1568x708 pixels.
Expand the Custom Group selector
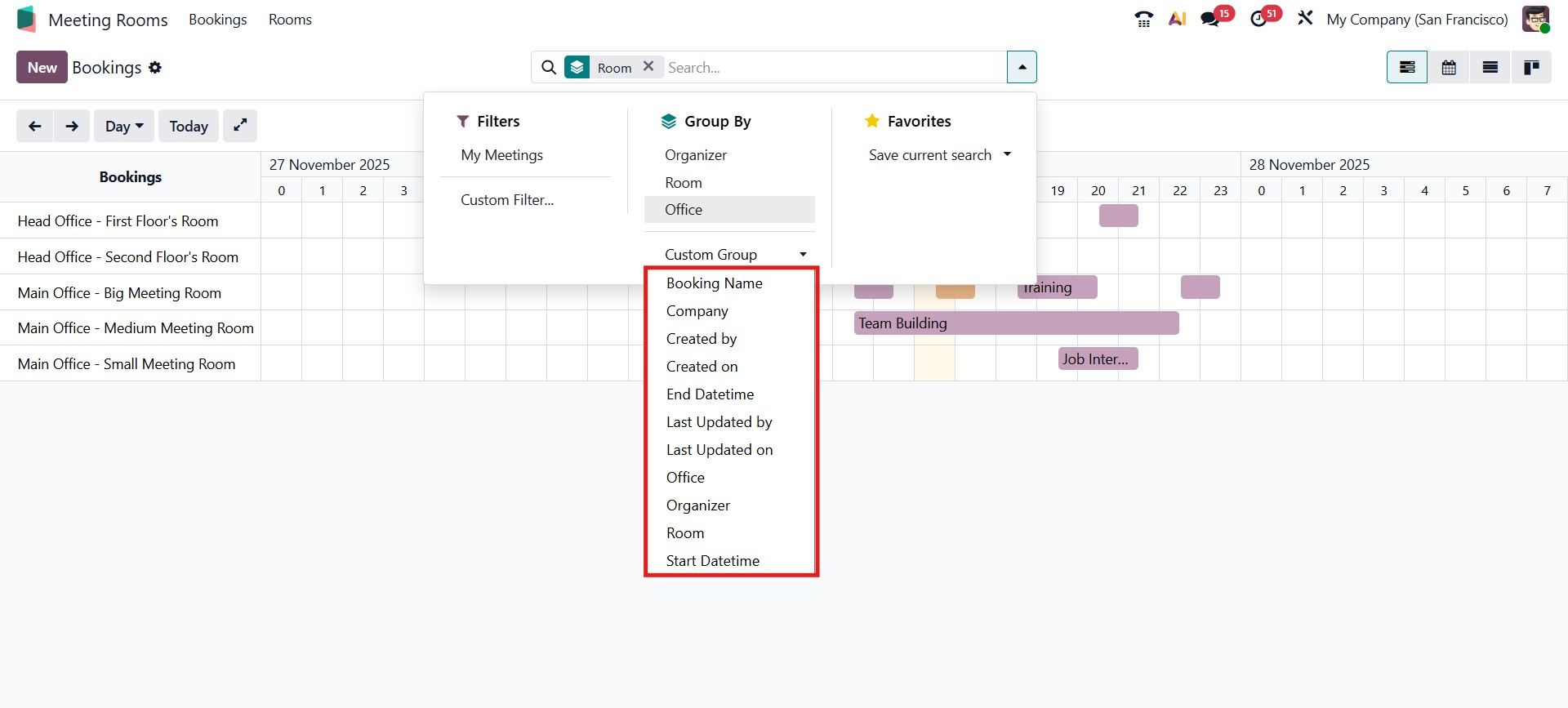tap(735, 255)
